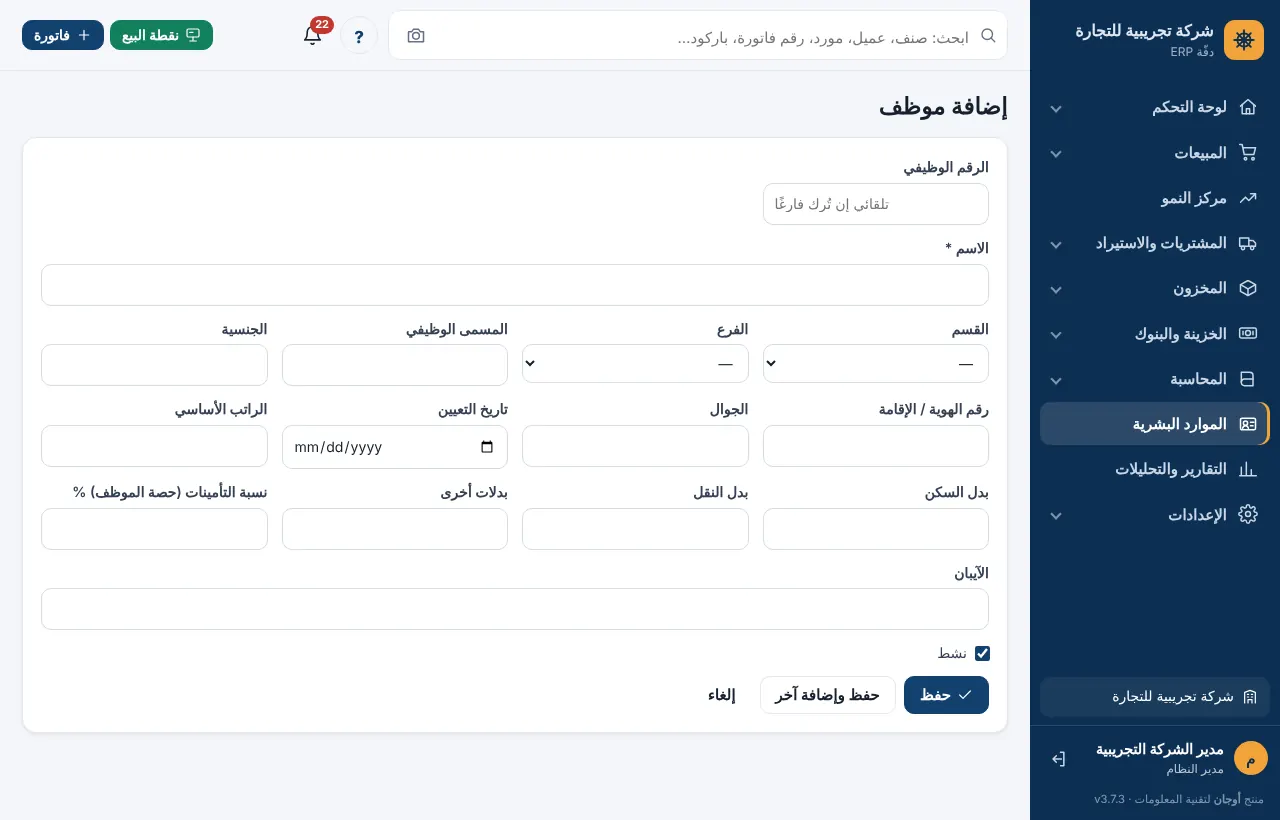The image size is (1280, 820).
Task: Click the الرقم الوظيفي input field
Action: pyautogui.click(x=876, y=204)
